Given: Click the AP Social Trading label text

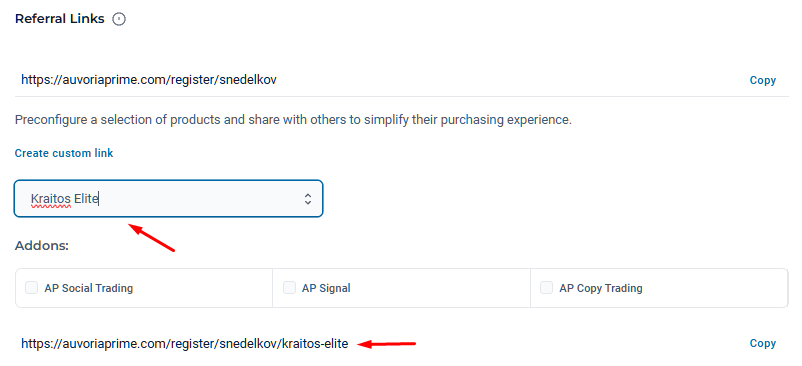Looking at the screenshot, I should 88,288.
